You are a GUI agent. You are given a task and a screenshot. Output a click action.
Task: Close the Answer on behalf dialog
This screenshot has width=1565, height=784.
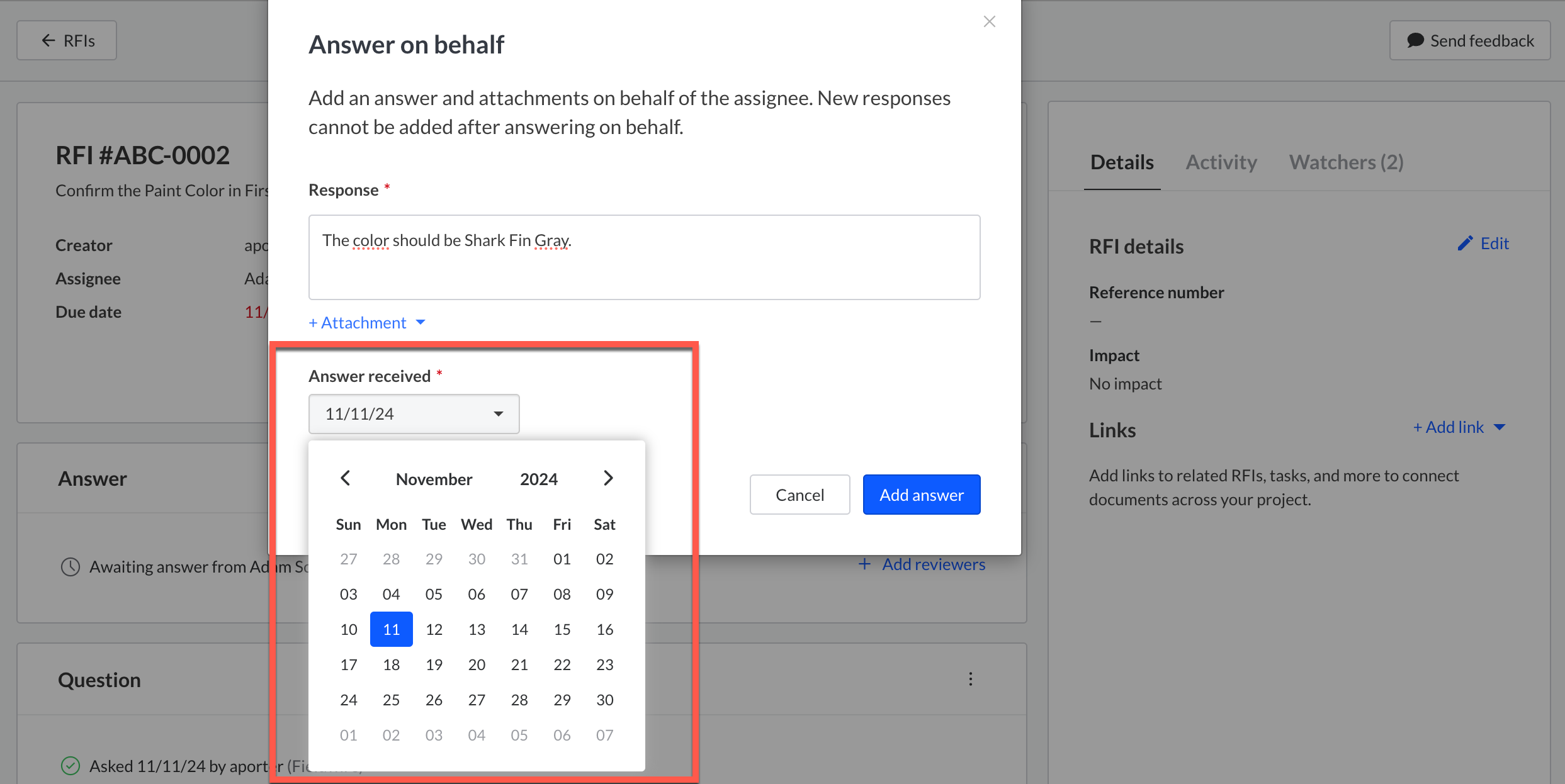[989, 22]
